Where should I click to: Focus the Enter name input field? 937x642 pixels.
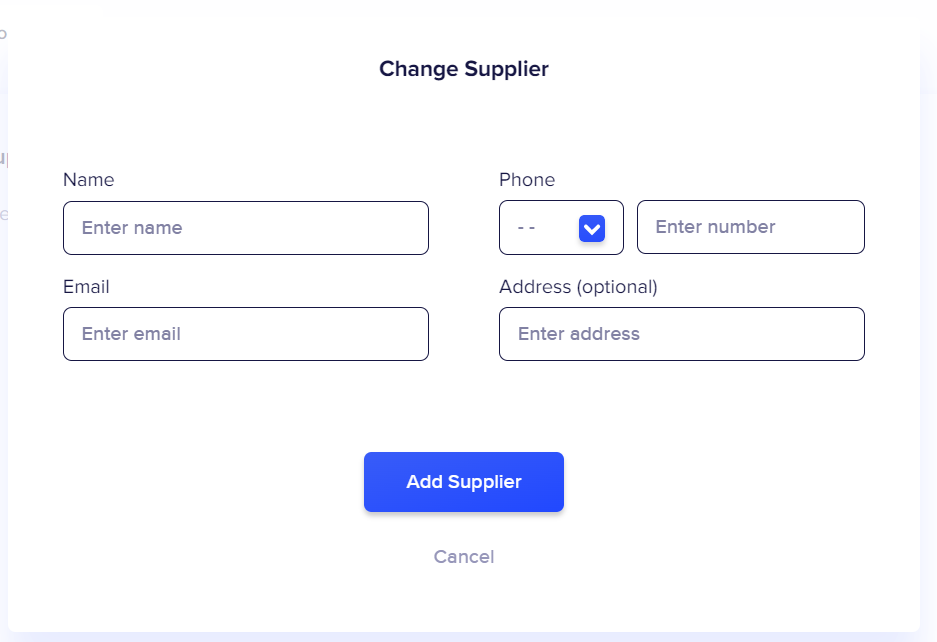pyautogui.click(x=245, y=228)
